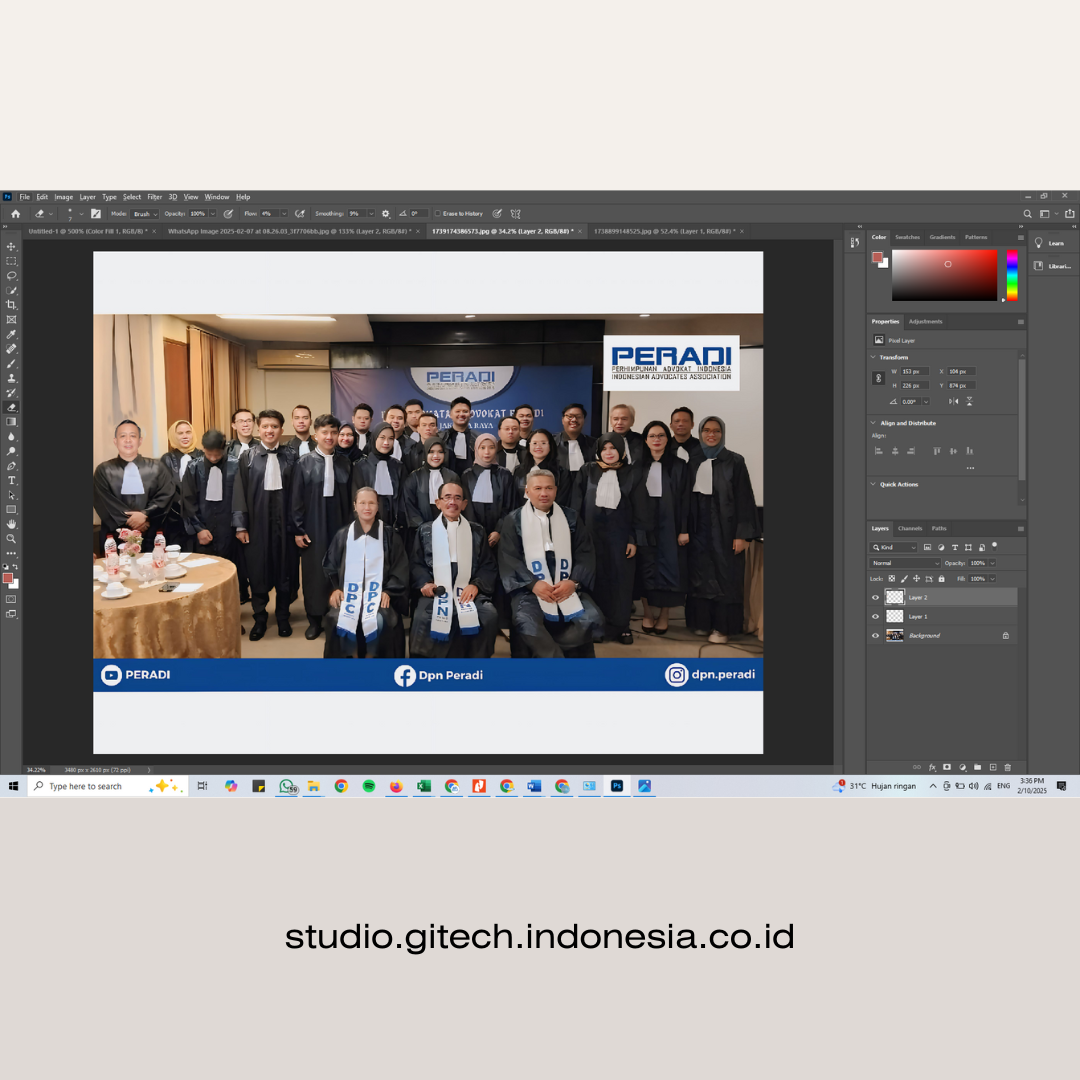This screenshot has height=1080, width=1080.
Task: Pick the Crop tool in the toolbar
Action: coord(12,304)
